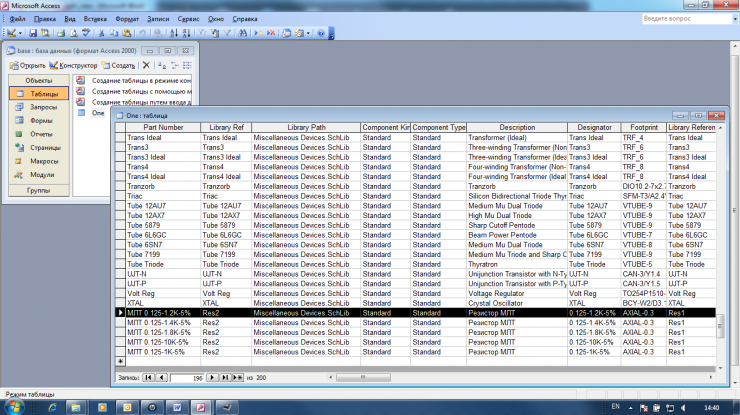Select Отчеты in the Objects pane

[x=41, y=133]
